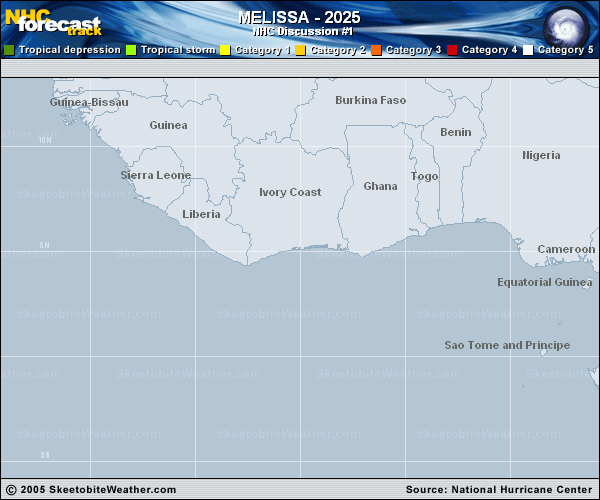
Task: Click the SkeetobiteWeather.com copyright text
Action: (x=91, y=489)
